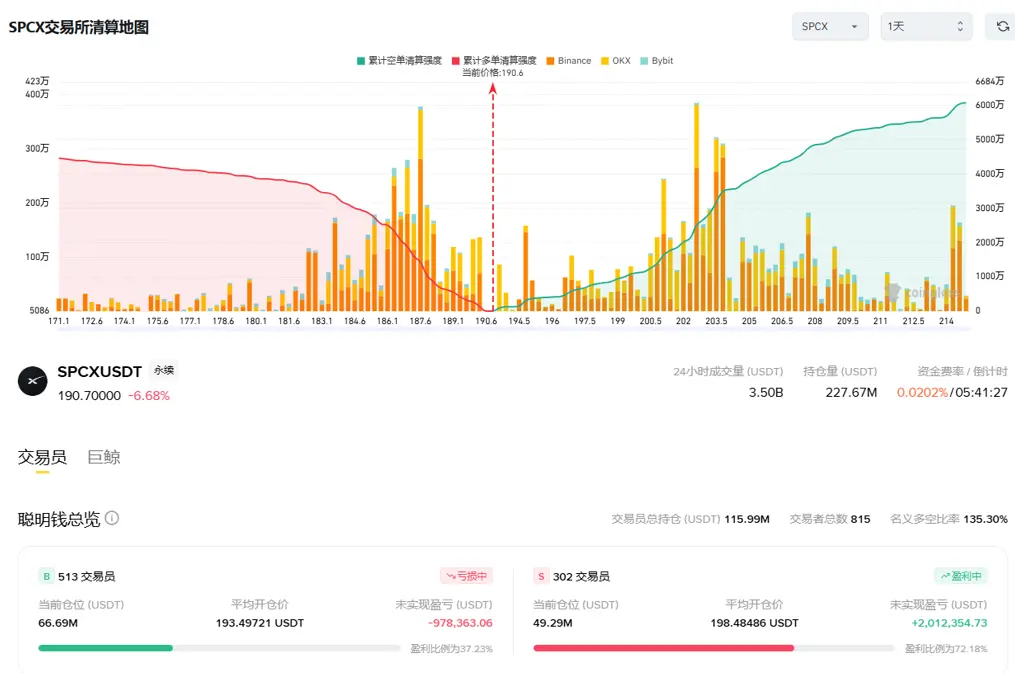This screenshot has height=673, width=1015.
Task: Click the short average price 198.48486 USDT
Action: pyautogui.click(x=754, y=623)
